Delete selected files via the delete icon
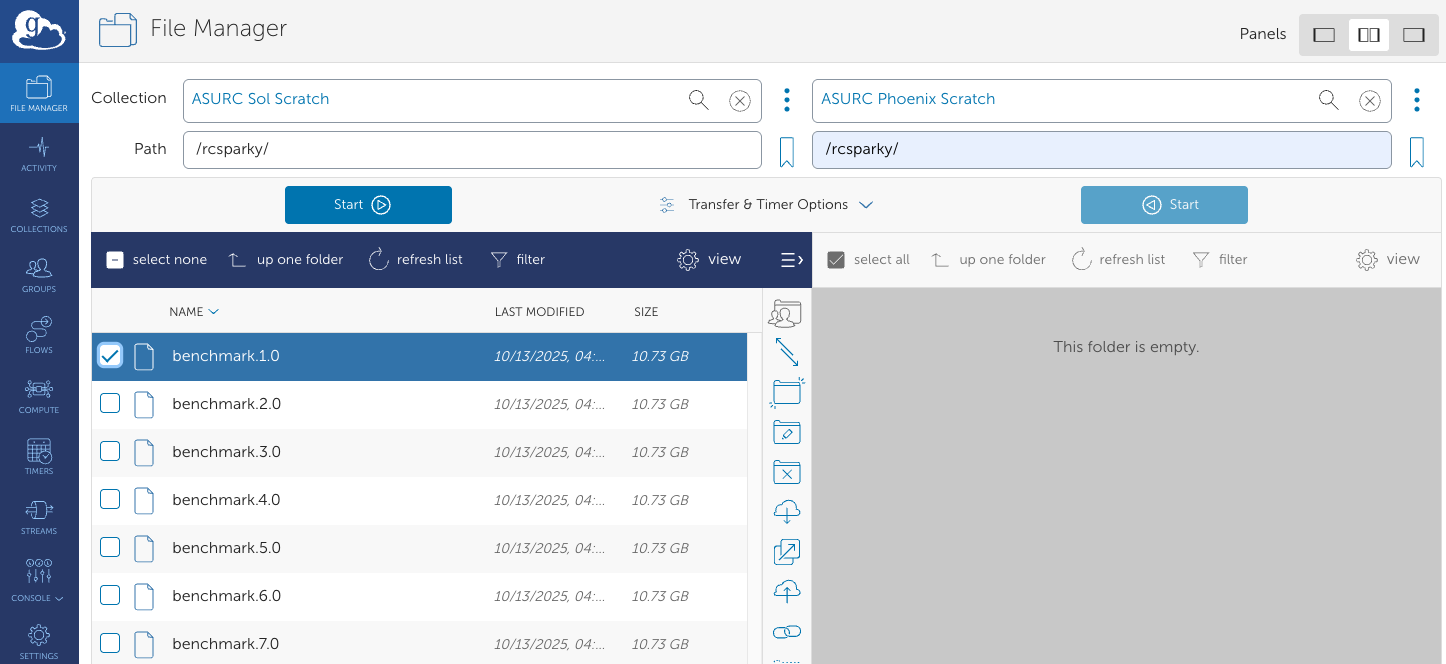 pos(786,472)
